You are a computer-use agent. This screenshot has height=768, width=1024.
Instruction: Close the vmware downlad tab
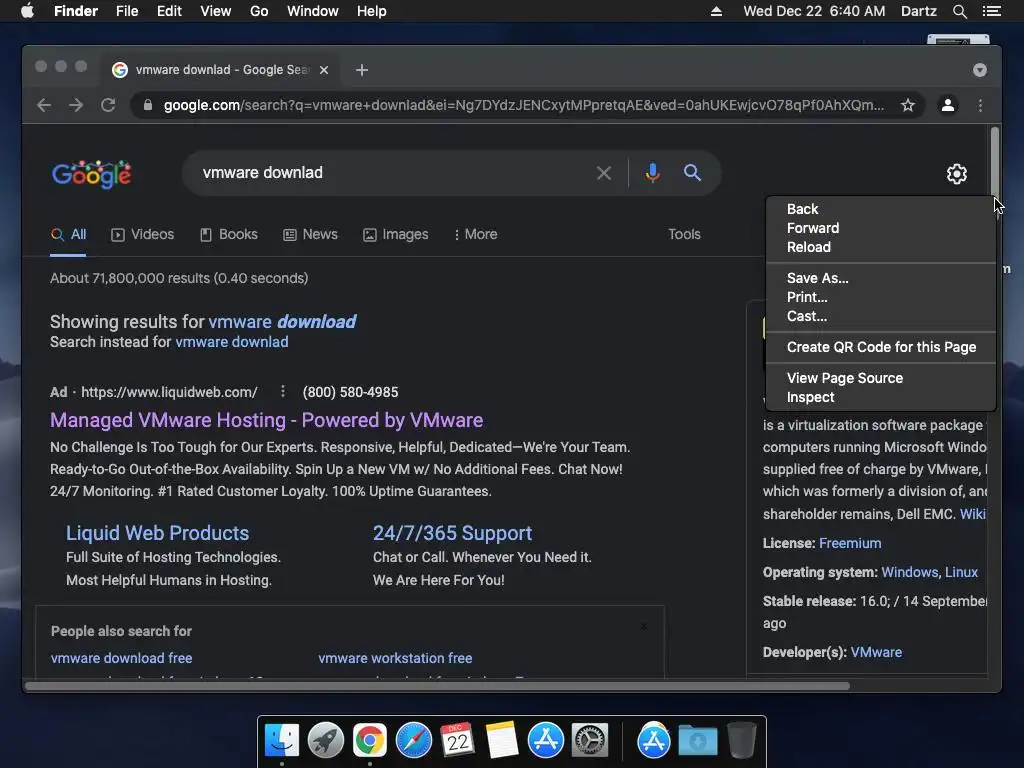tap(324, 70)
